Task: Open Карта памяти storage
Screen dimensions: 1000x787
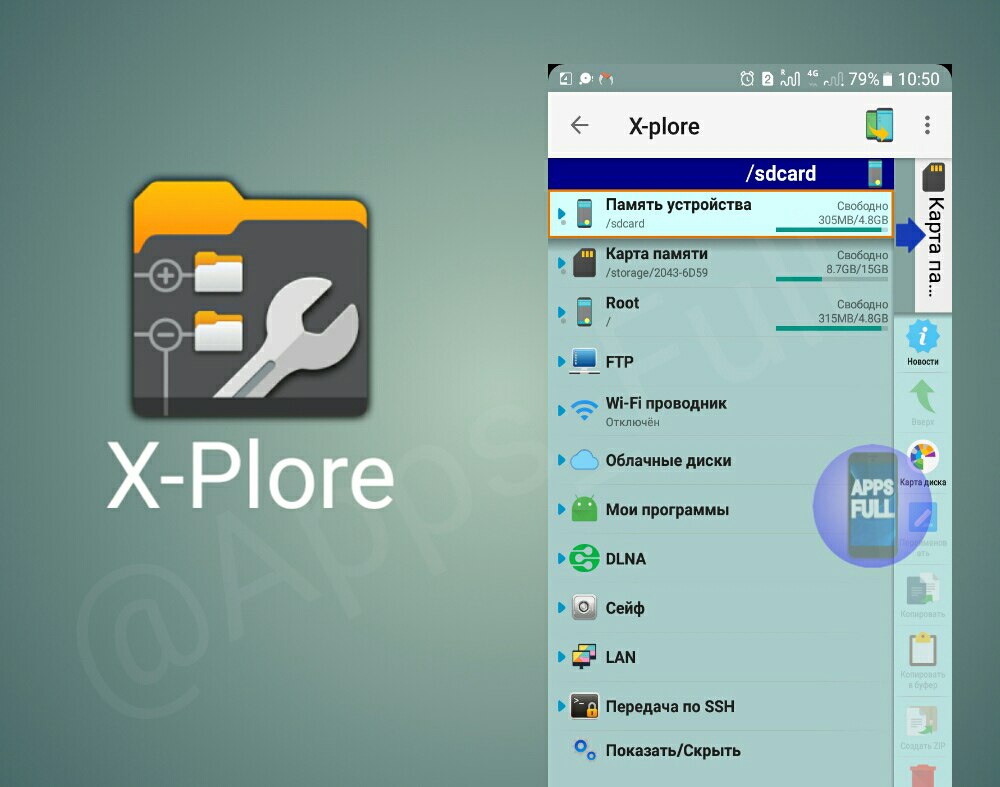Action: (657, 254)
